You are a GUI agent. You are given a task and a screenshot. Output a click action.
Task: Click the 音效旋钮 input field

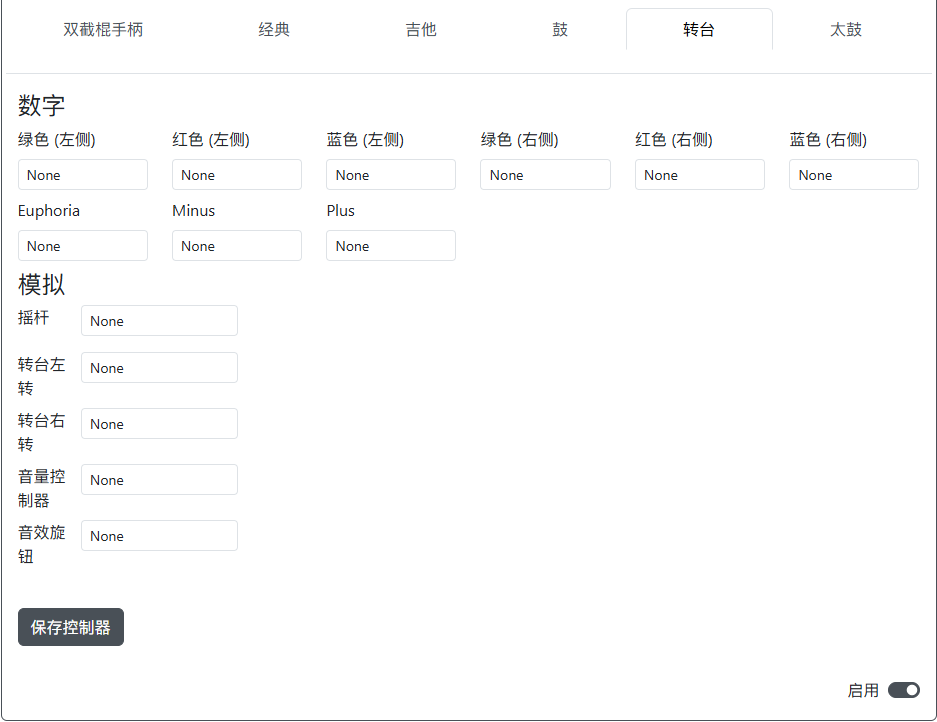(x=158, y=535)
